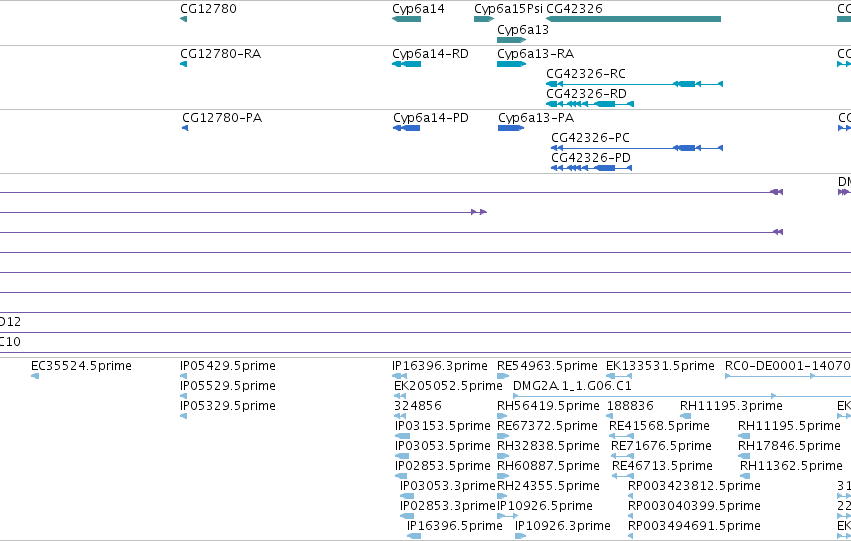Select the IP05429.5prime EST
This screenshot has height=541, width=851.
pyautogui.click(x=183, y=376)
